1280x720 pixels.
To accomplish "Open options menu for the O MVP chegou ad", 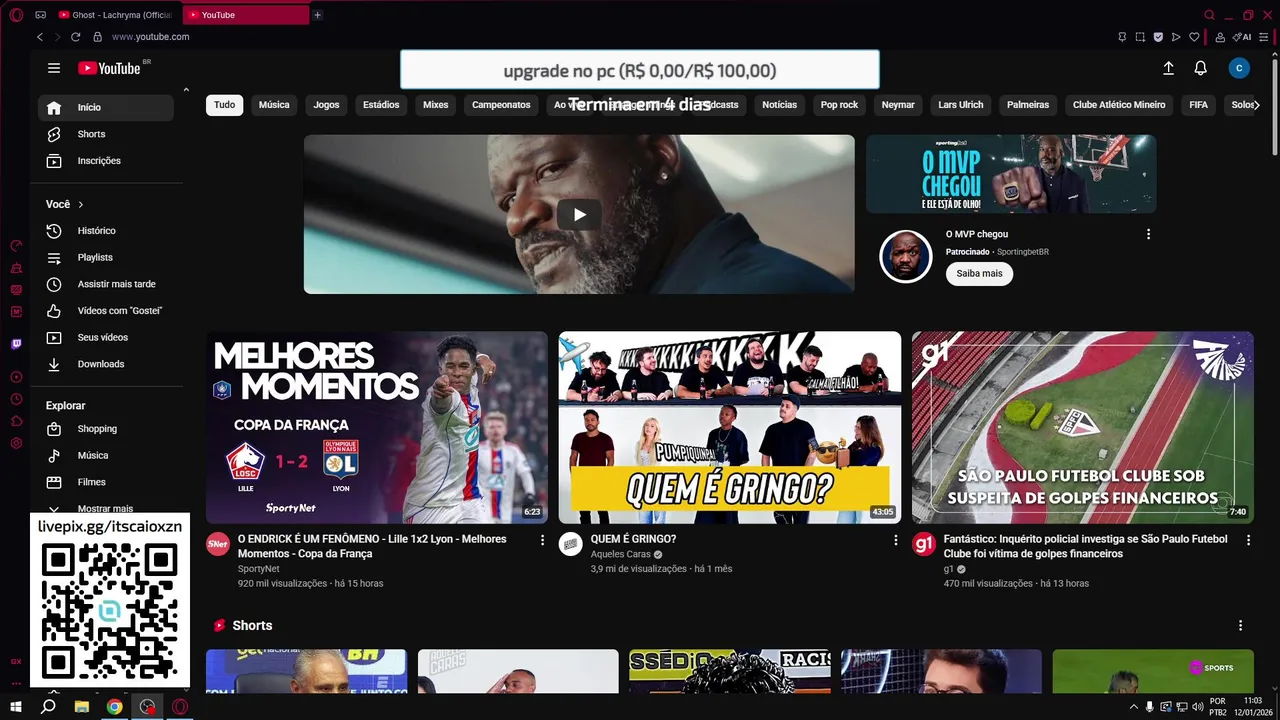I will [x=1148, y=234].
